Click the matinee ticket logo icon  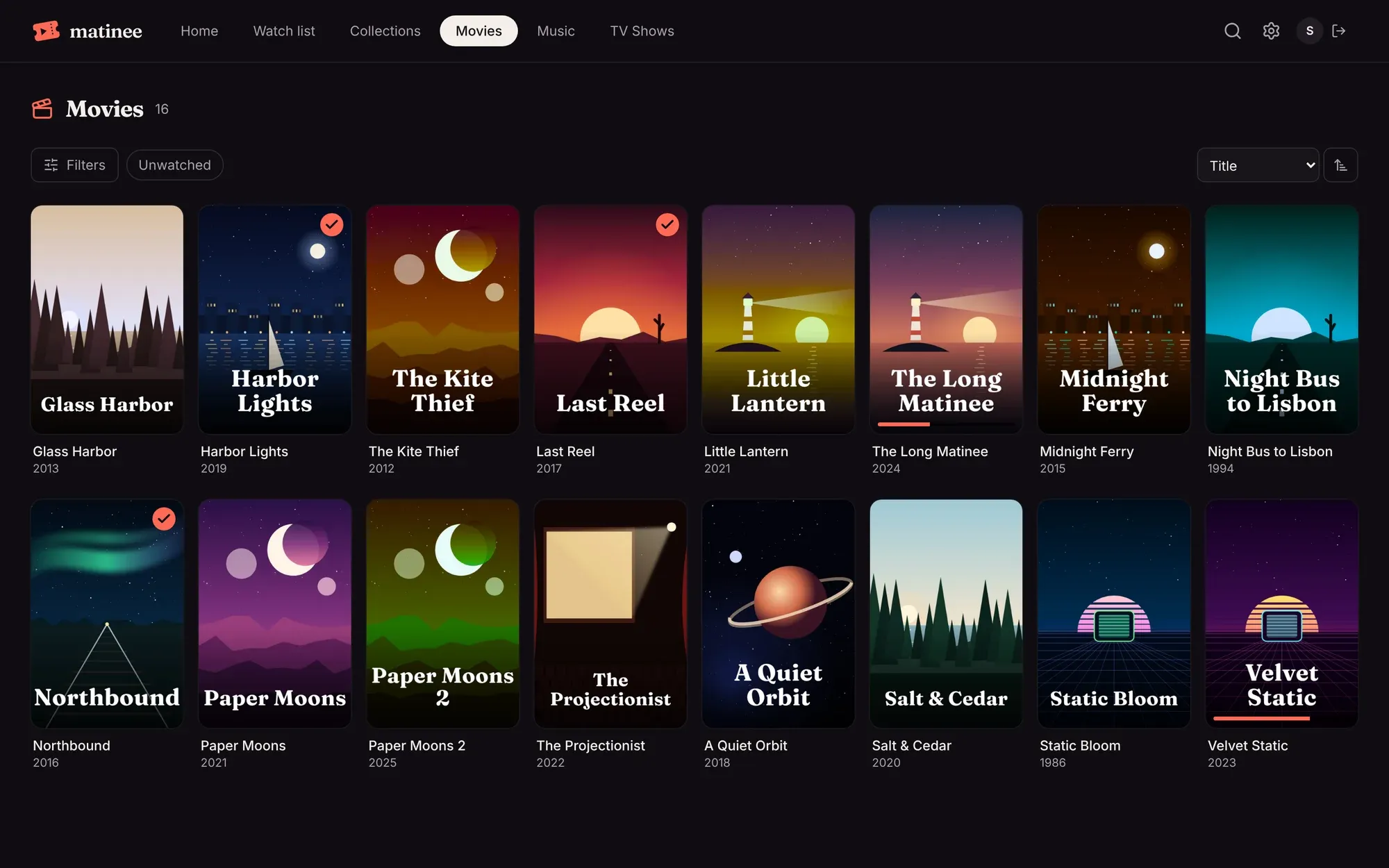(46, 31)
